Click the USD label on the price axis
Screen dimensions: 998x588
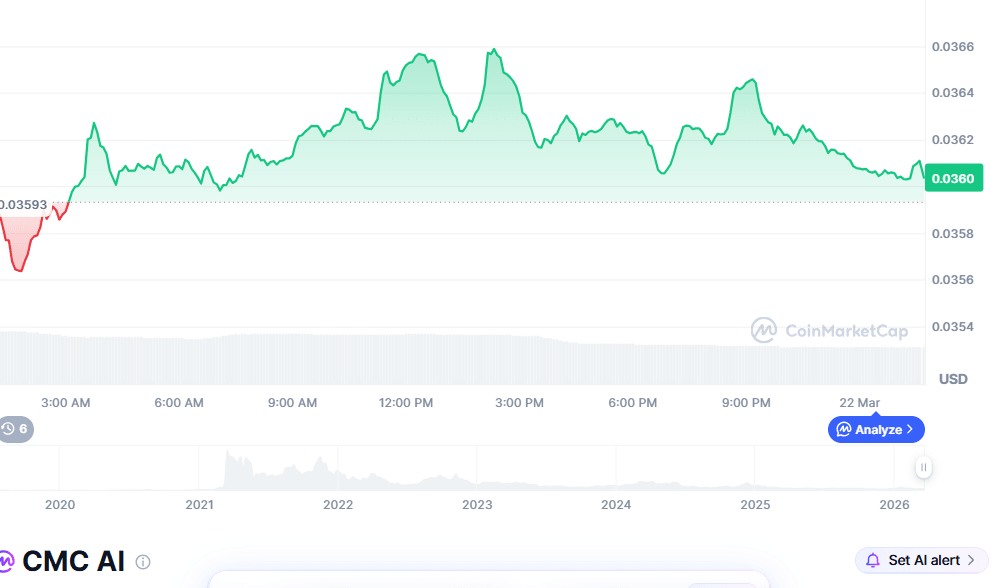click(952, 379)
